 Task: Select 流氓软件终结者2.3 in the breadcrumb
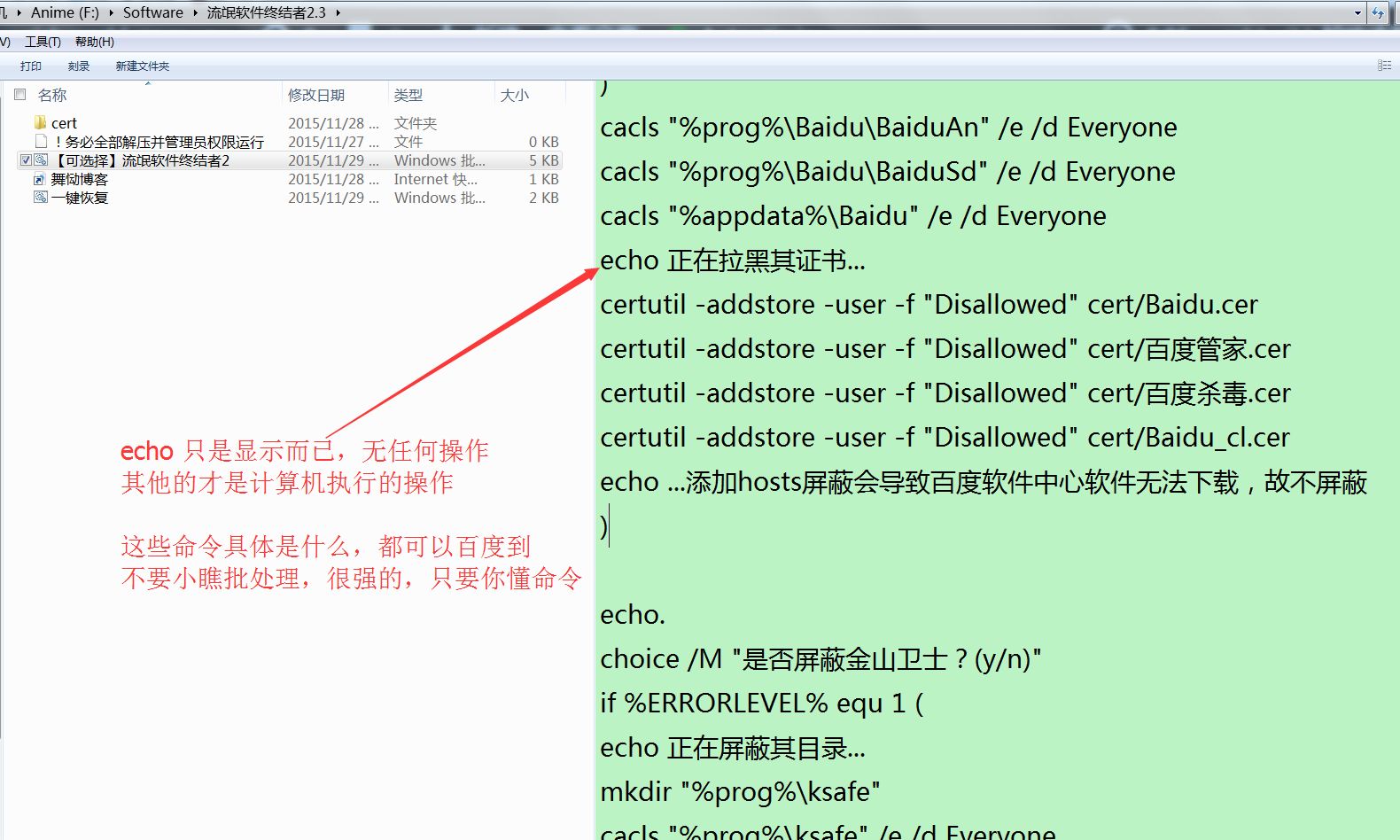[x=267, y=12]
